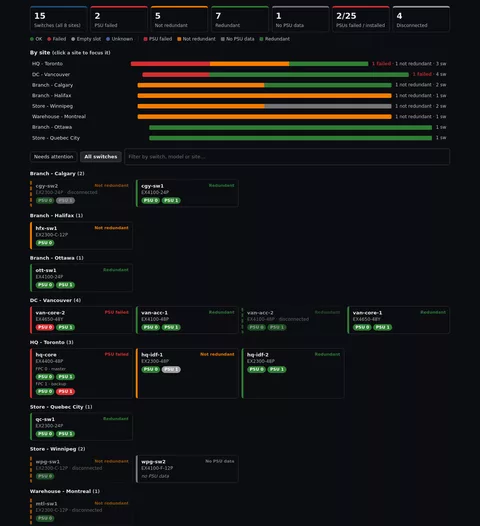Click PSU 0 badge on van-acc-2

pos(256,327)
